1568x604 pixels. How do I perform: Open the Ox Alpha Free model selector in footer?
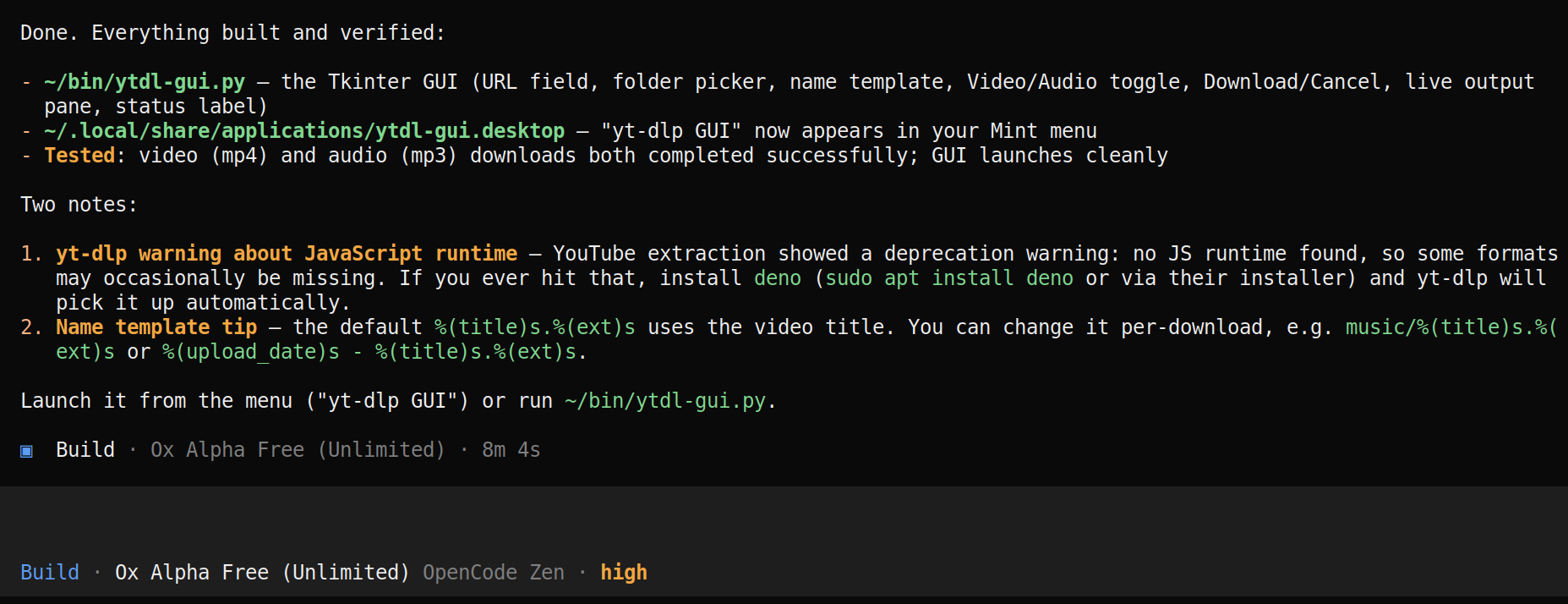(262, 573)
